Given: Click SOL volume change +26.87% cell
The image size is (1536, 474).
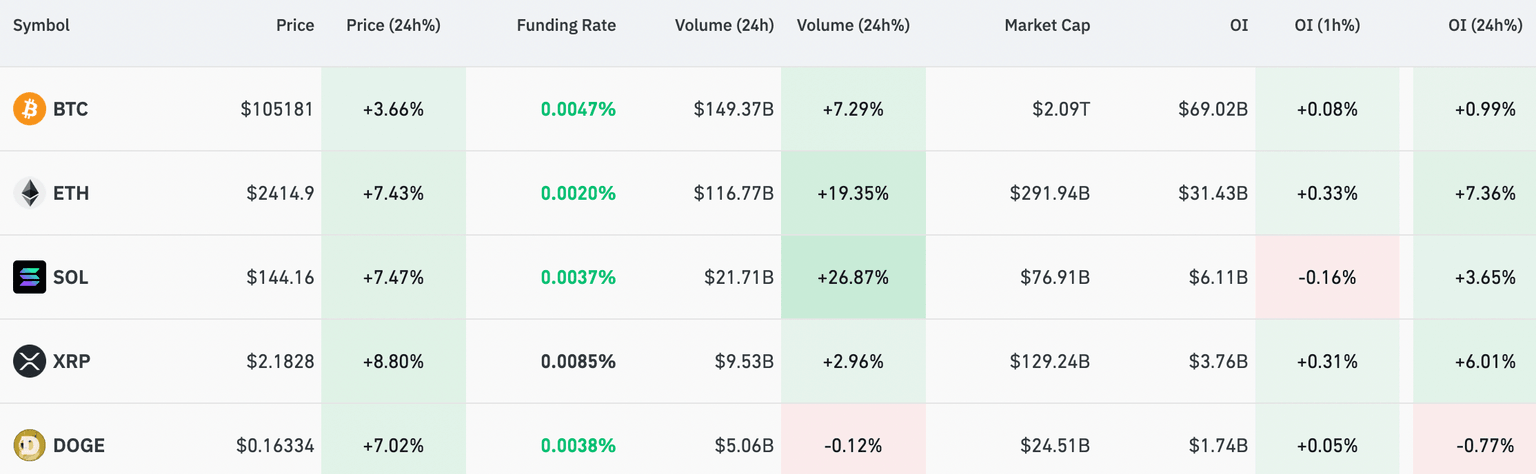Looking at the screenshot, I should click(x=853, y=277).
